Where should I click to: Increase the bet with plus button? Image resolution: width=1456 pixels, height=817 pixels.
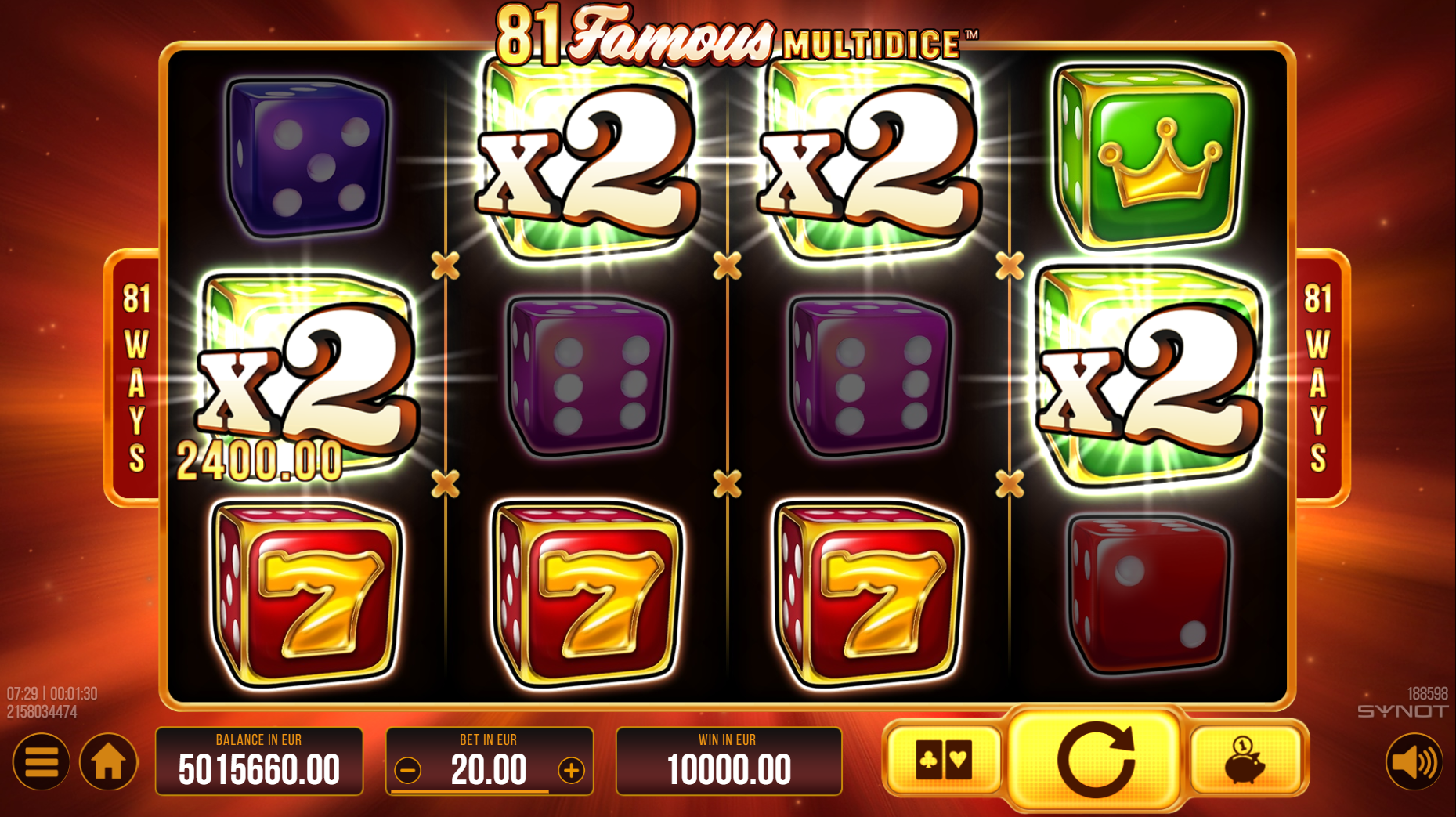coord(571,771)
